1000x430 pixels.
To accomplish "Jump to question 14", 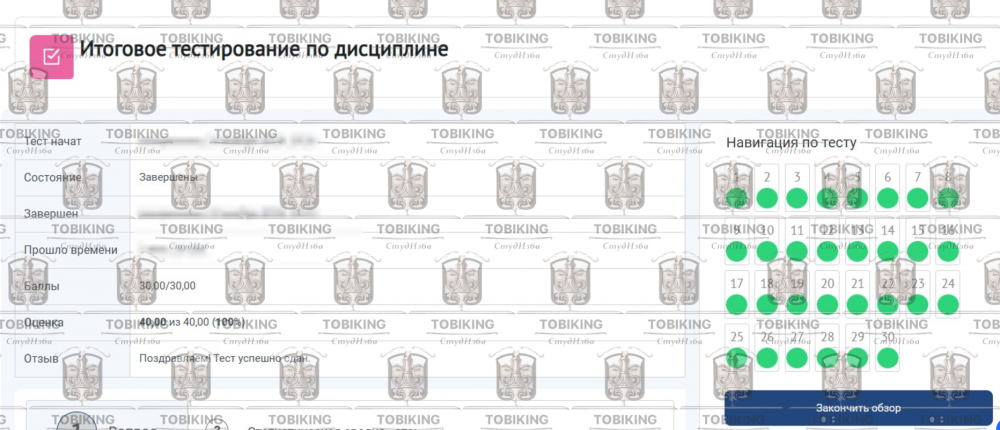I will [x=887, y=240].
